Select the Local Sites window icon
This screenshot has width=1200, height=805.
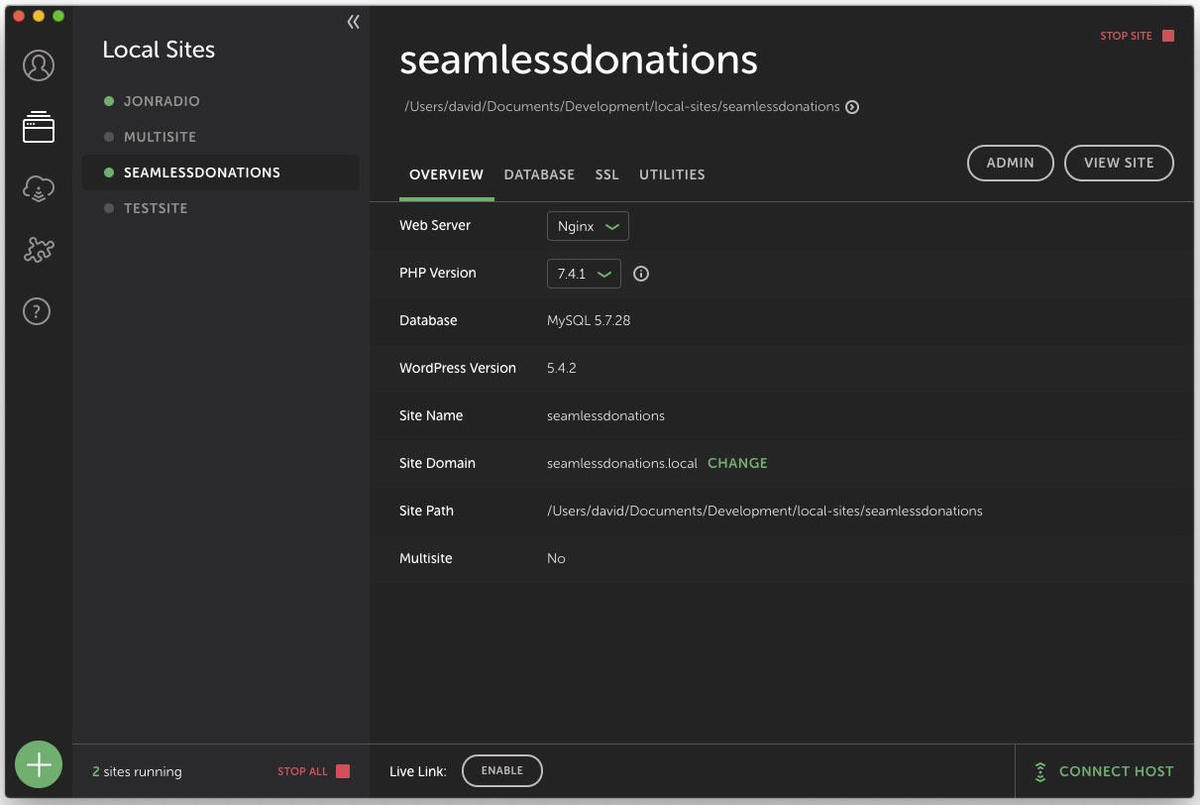(x=38, y=127)
